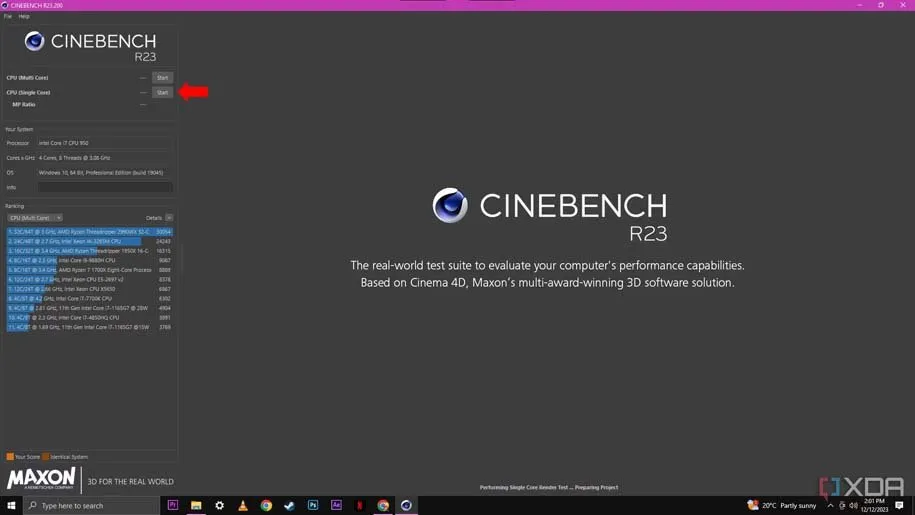
Task: Open the Help menu
Action: pos(24,16)
